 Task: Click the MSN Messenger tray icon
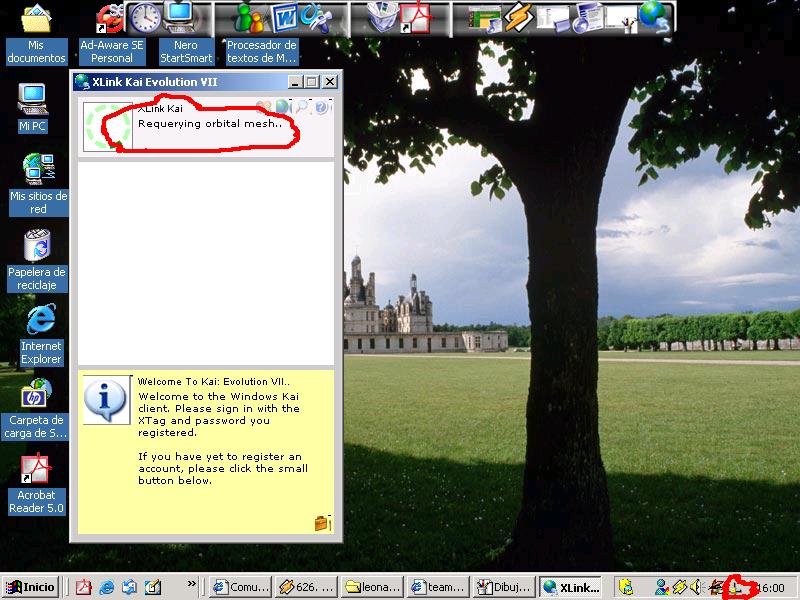click(x=662, y=587)
